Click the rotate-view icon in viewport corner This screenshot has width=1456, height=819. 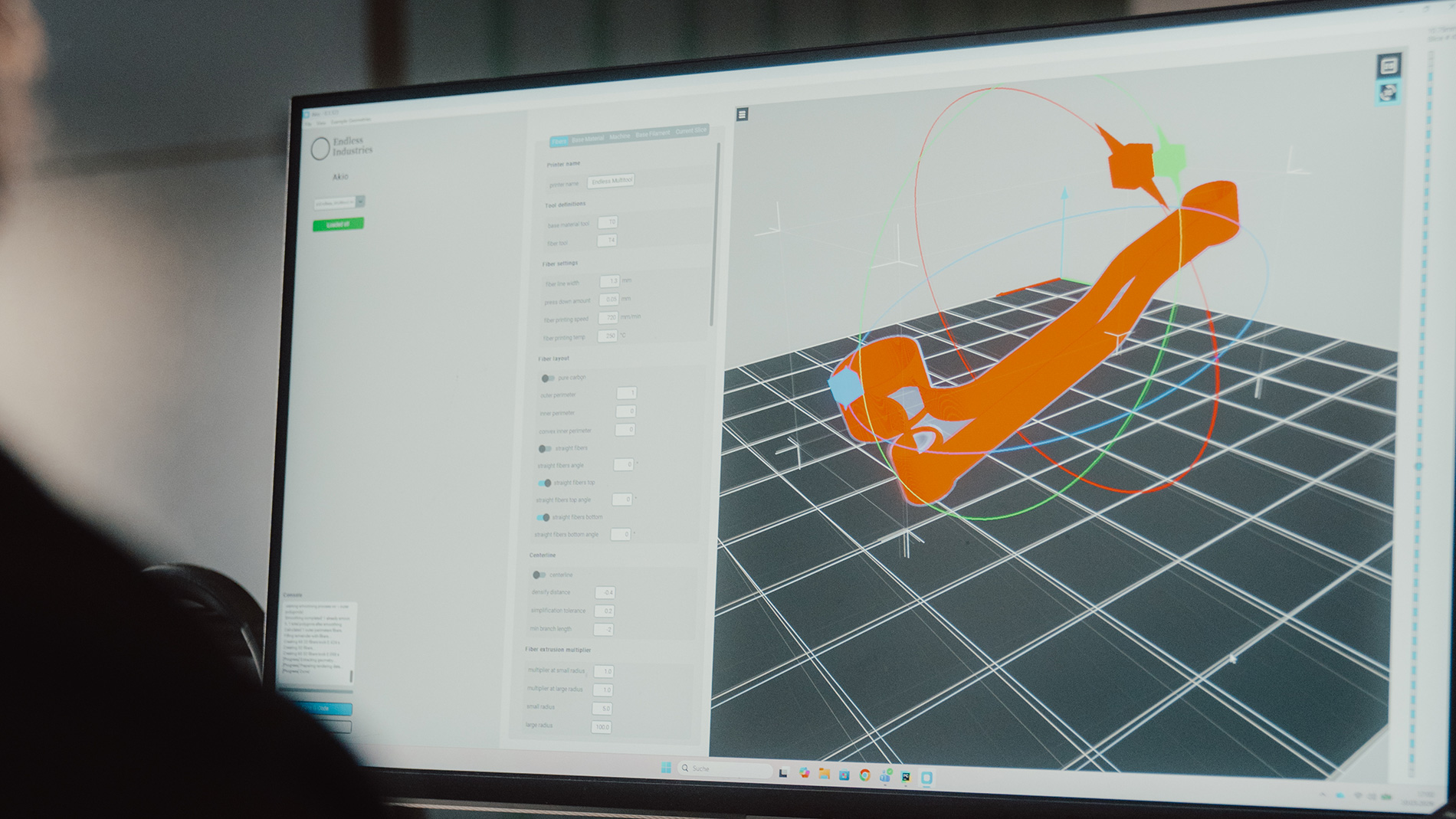click(x=1388, y=93)
